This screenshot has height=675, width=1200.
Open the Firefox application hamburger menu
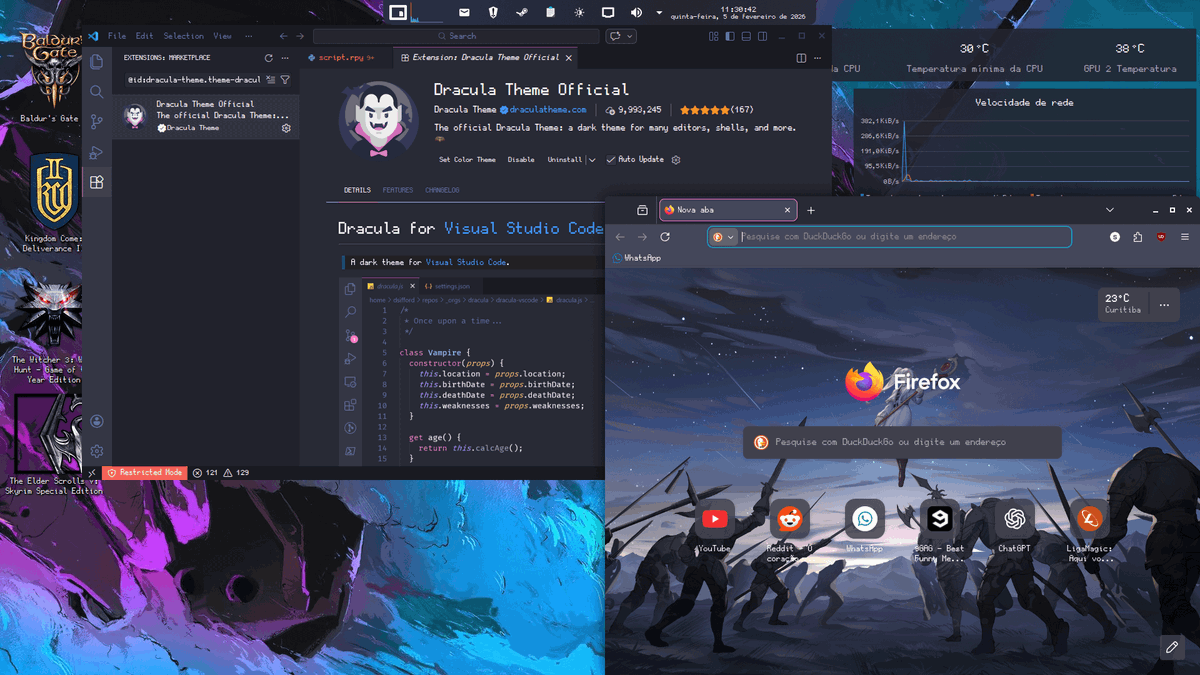click(x=1185, y=237)
